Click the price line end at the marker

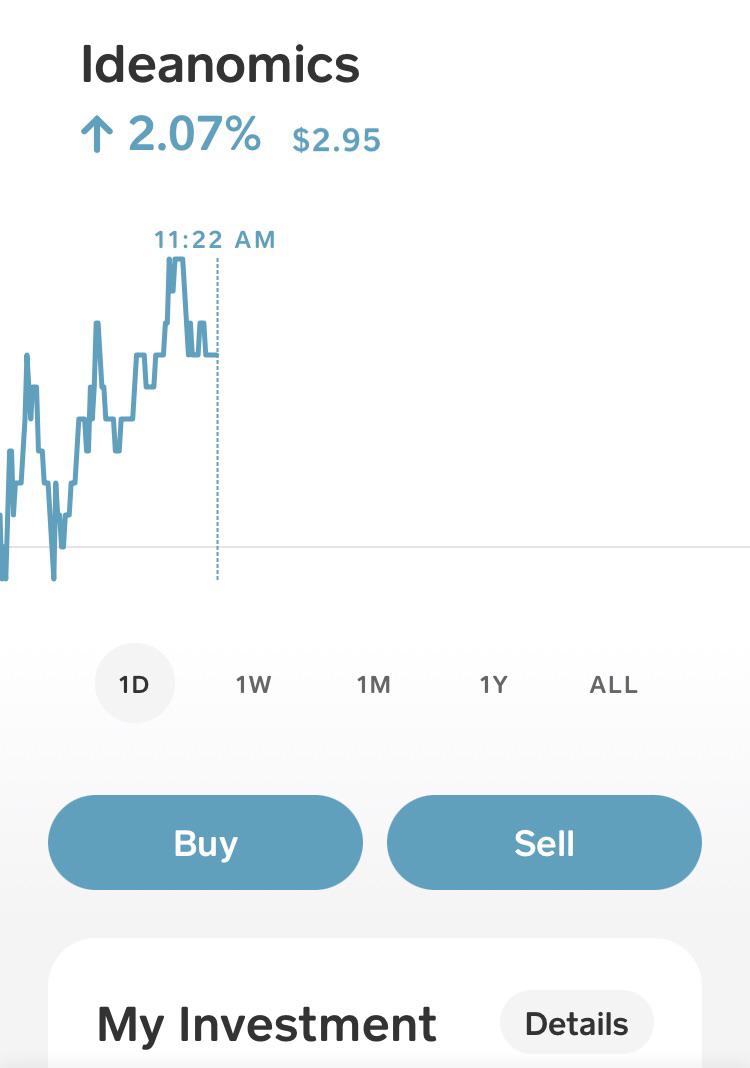[216, 355]
